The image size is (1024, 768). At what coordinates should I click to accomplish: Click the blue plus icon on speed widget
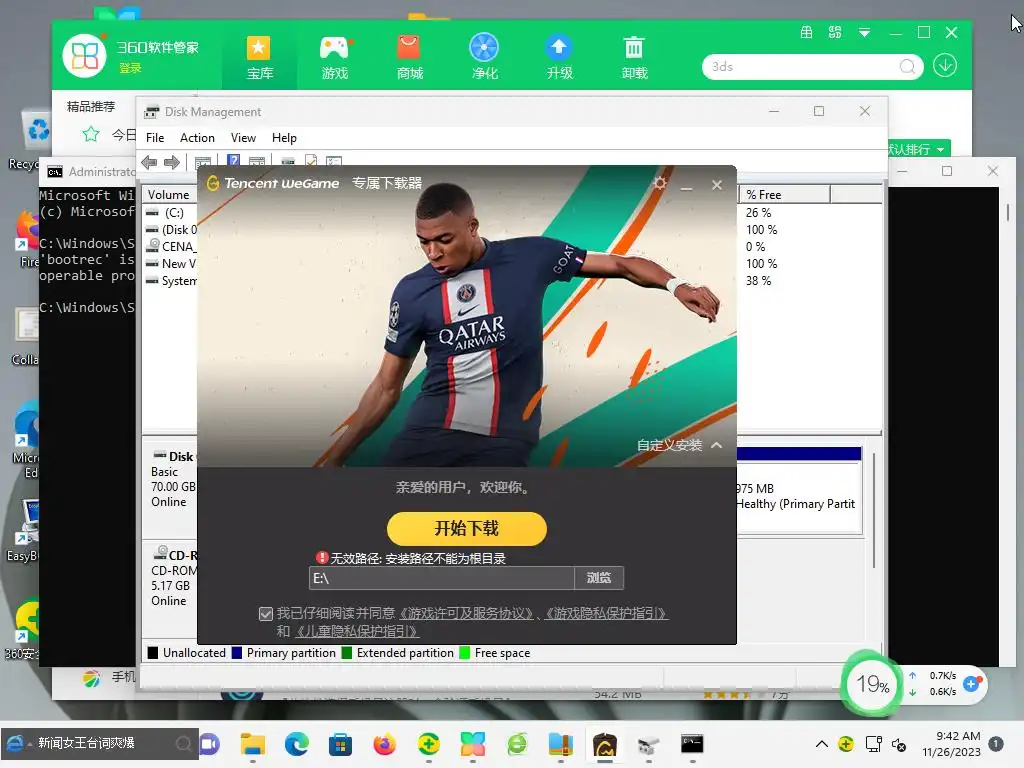[x=972, y=684]
